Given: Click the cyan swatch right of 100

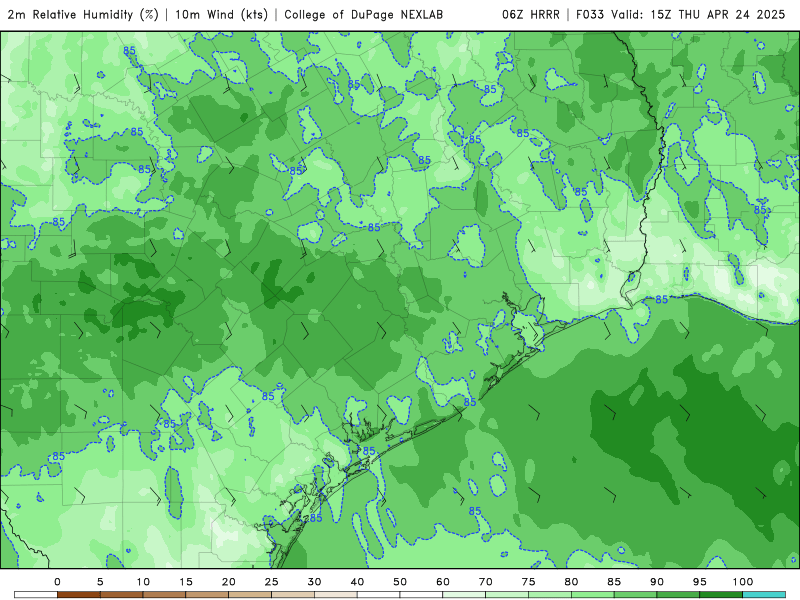Looking at the screenshot, I should tap(764, 595).
